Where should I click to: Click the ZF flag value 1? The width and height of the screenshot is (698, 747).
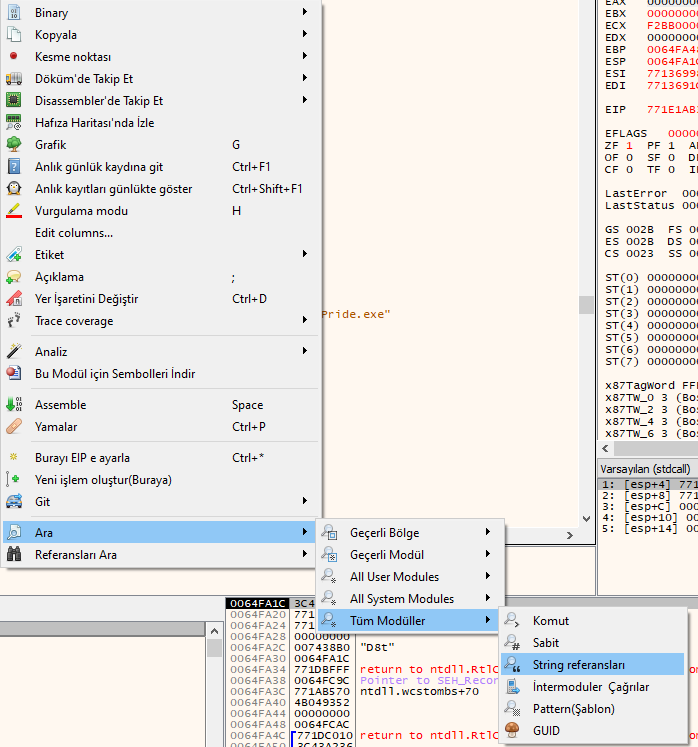[629, 145]
